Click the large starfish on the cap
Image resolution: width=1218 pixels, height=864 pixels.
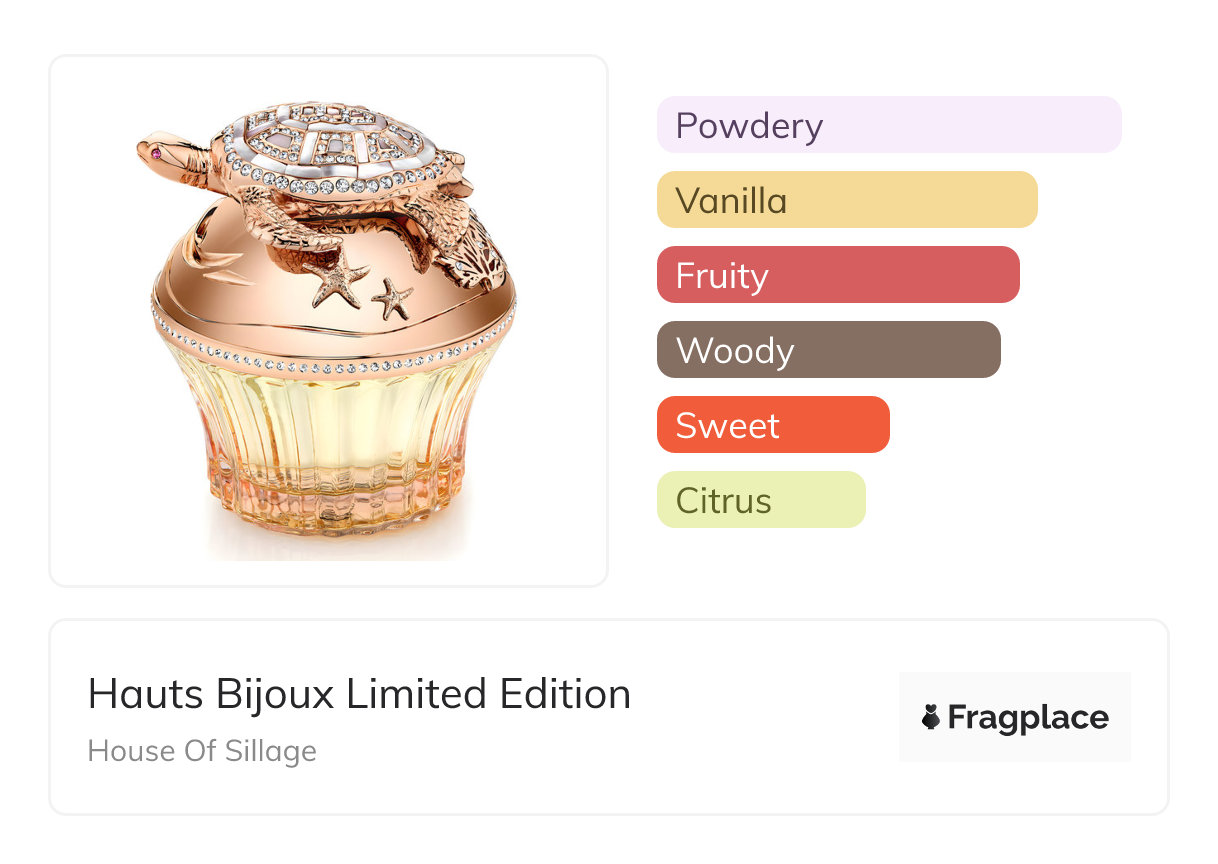[x=338, y=276]
